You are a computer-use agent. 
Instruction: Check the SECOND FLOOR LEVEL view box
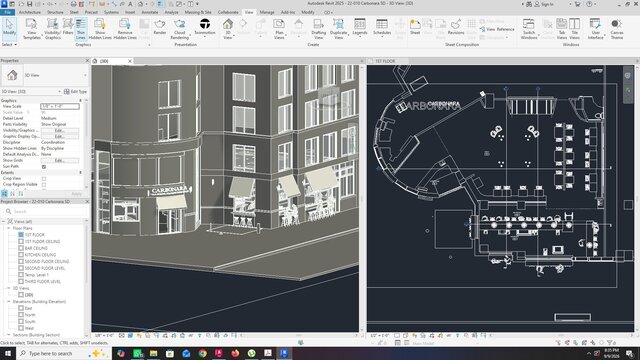(21, 268)
